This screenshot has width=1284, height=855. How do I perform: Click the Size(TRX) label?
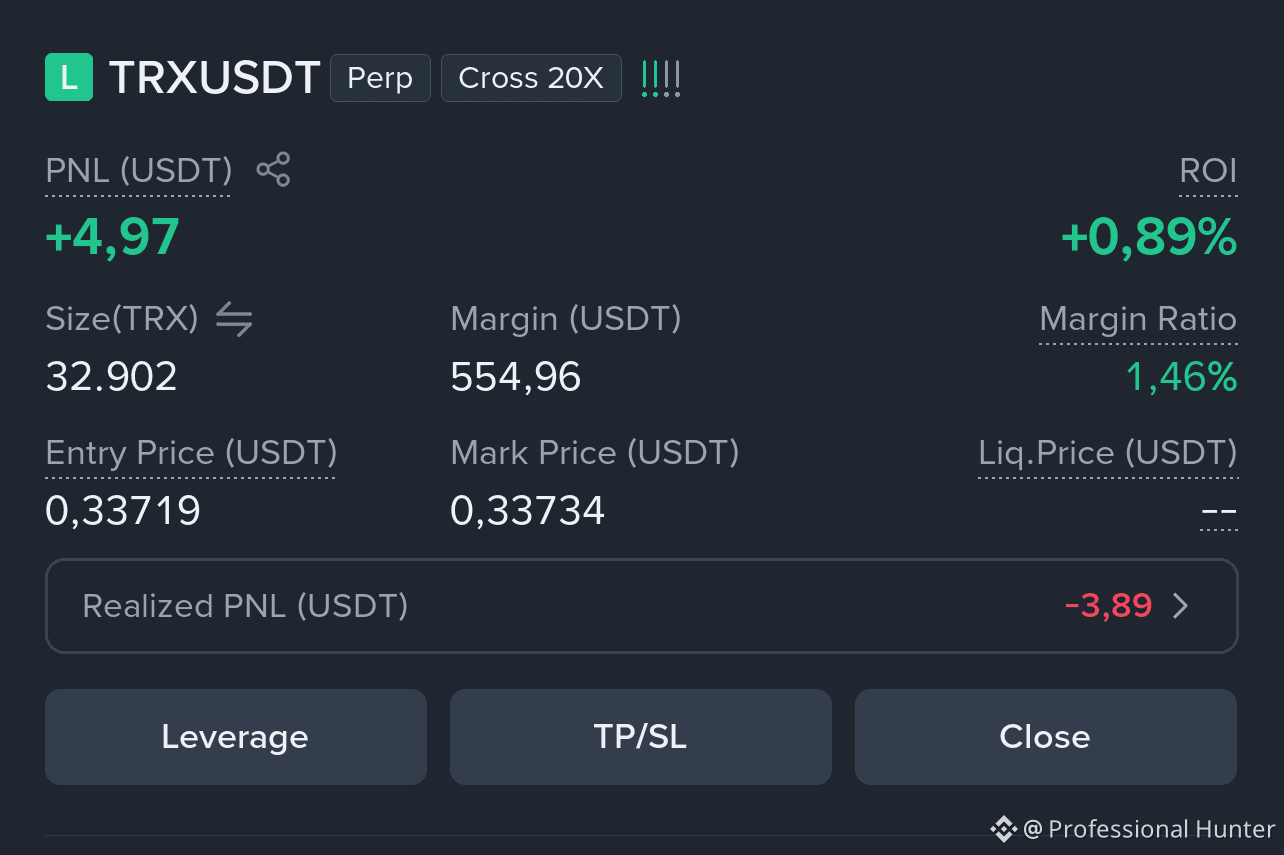point(122,319)
